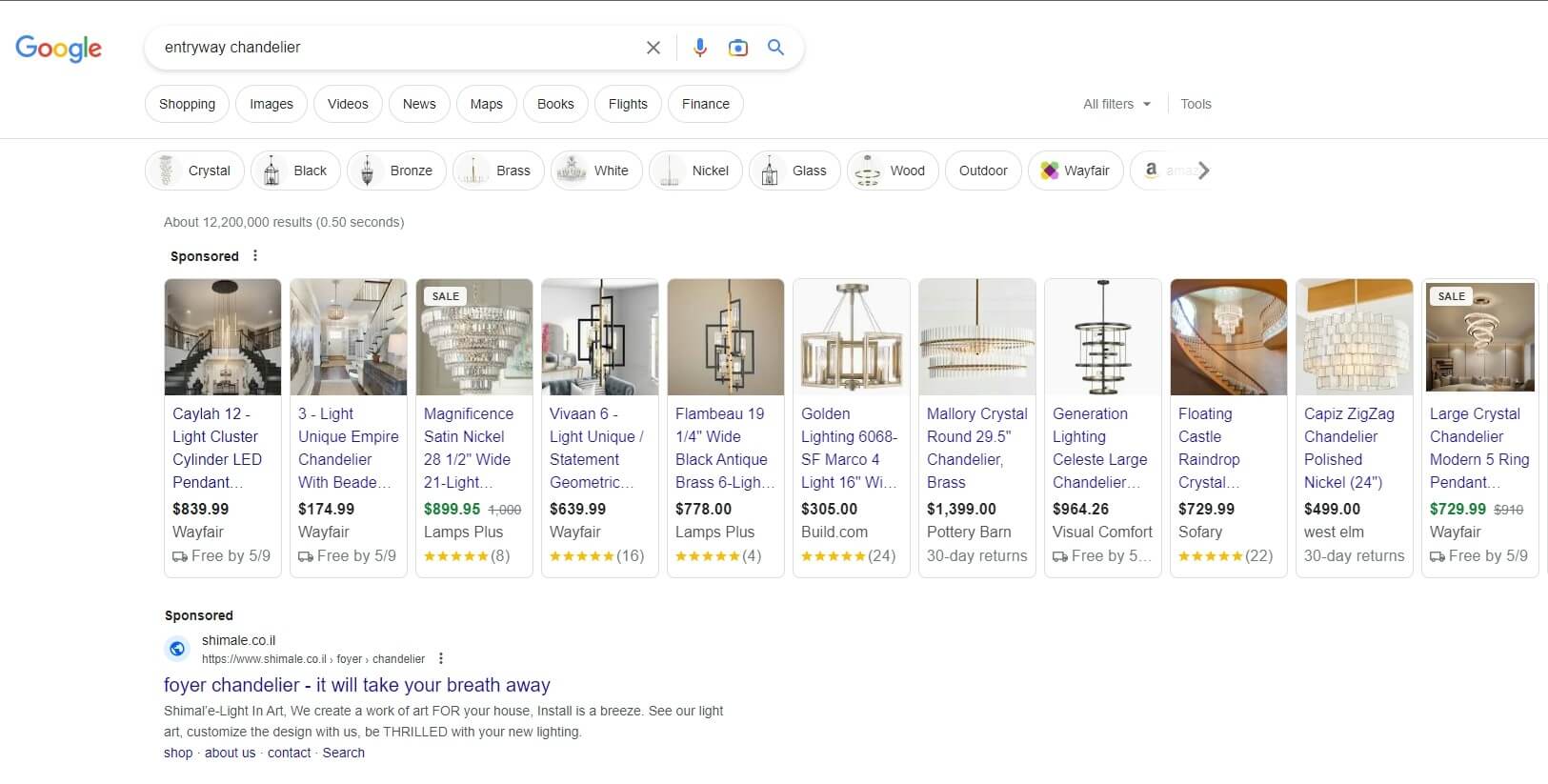Open Mallory Crystal Round chandelier image
Screen dimensions: 1548x784
coord(977,337)
